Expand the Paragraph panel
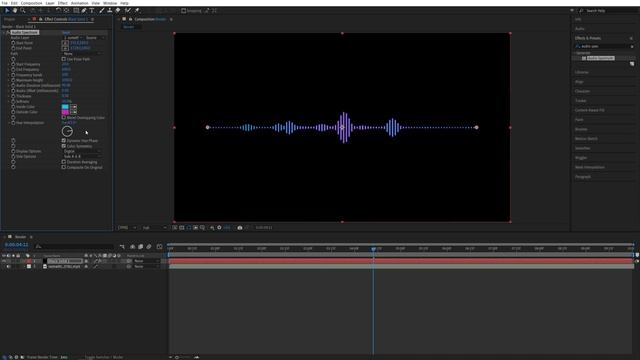 tap(583, 177)
